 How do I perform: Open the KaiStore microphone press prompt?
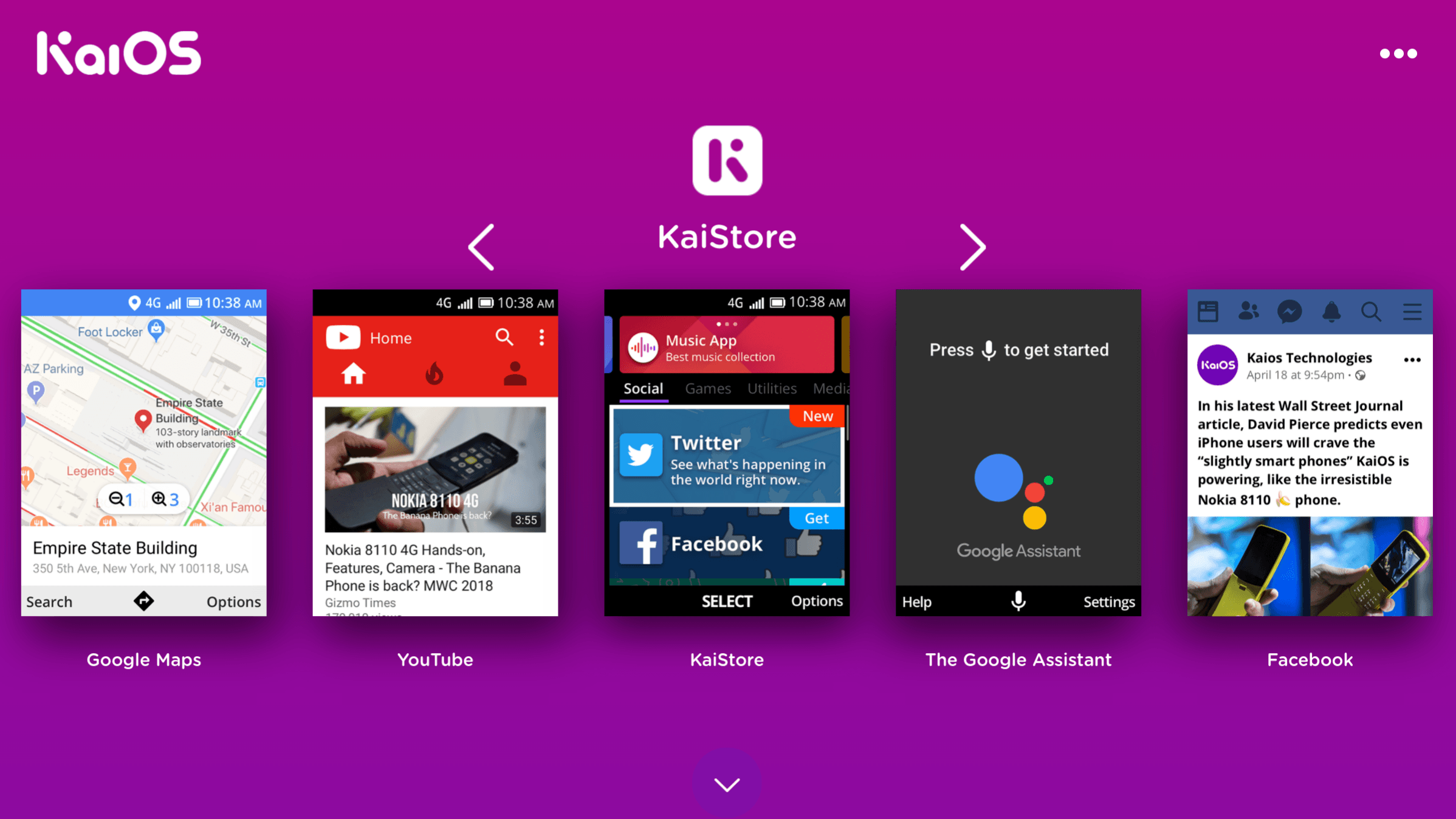[1018, 349]
